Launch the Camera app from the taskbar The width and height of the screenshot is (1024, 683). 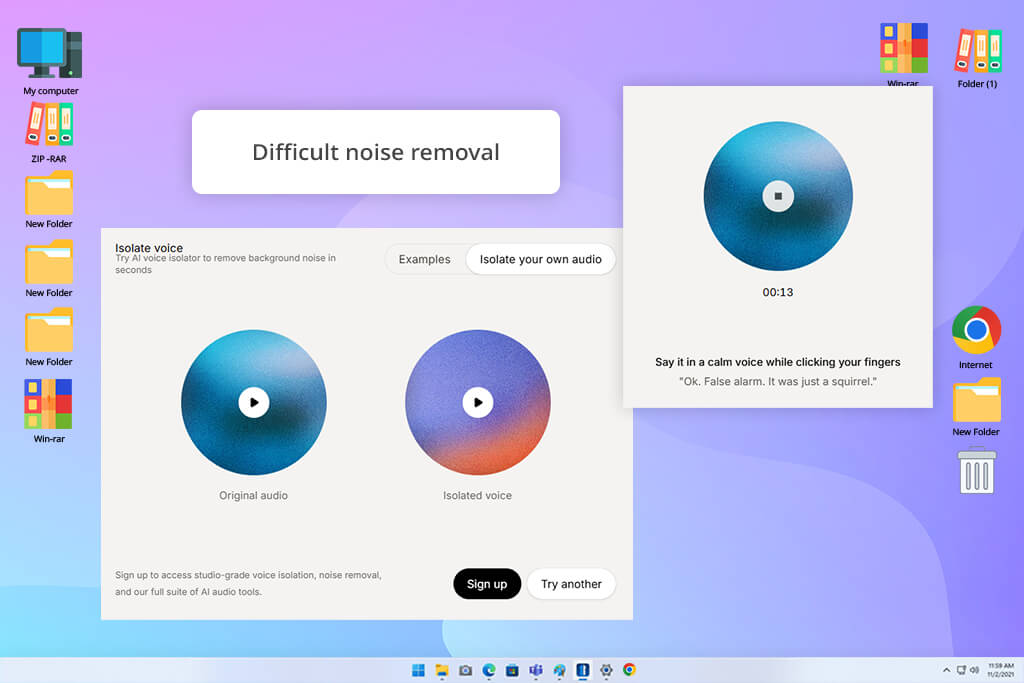(x=465, y=670)
